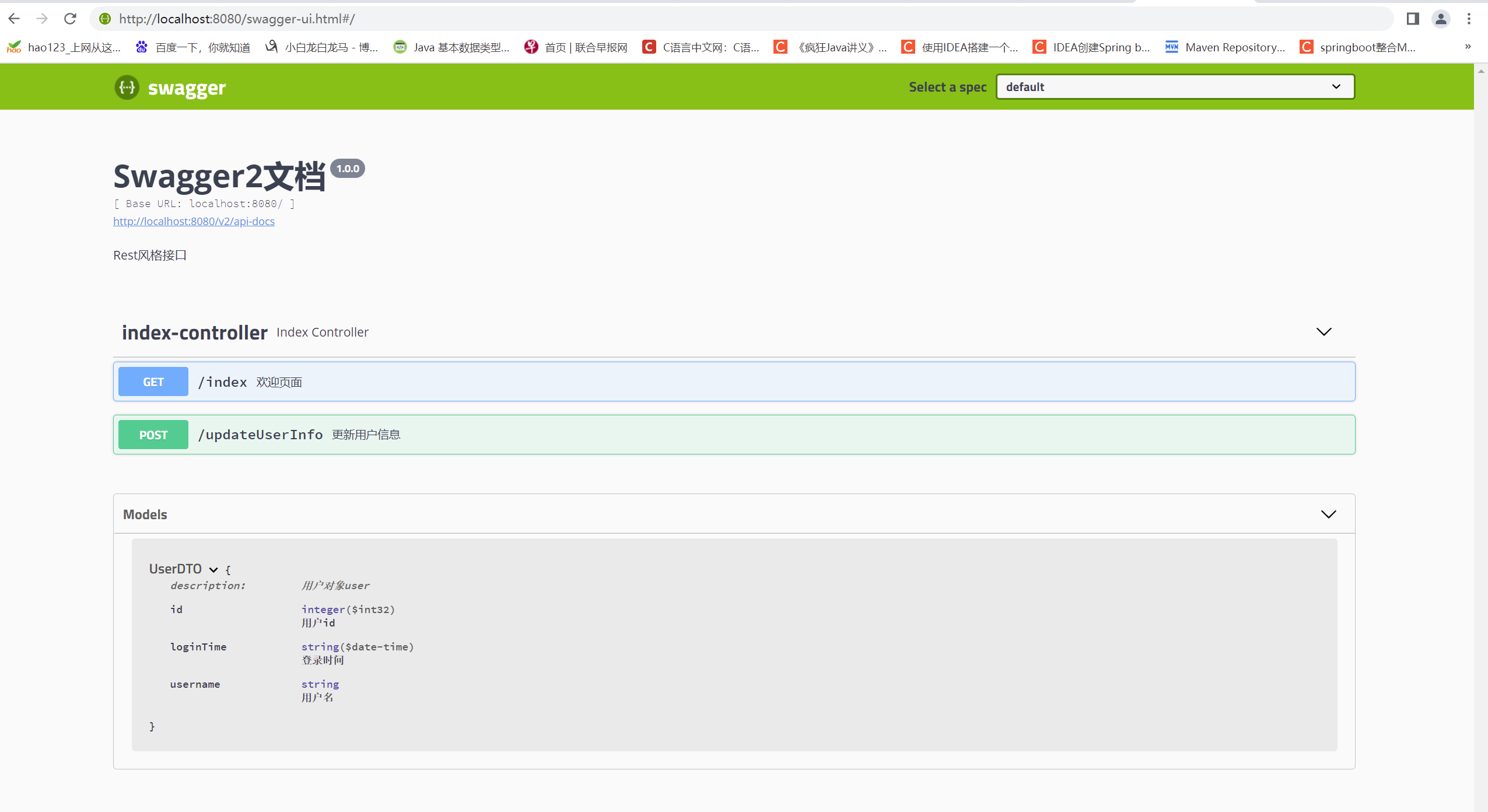Open the browser three-dot menu

[x=1469, y=19]
